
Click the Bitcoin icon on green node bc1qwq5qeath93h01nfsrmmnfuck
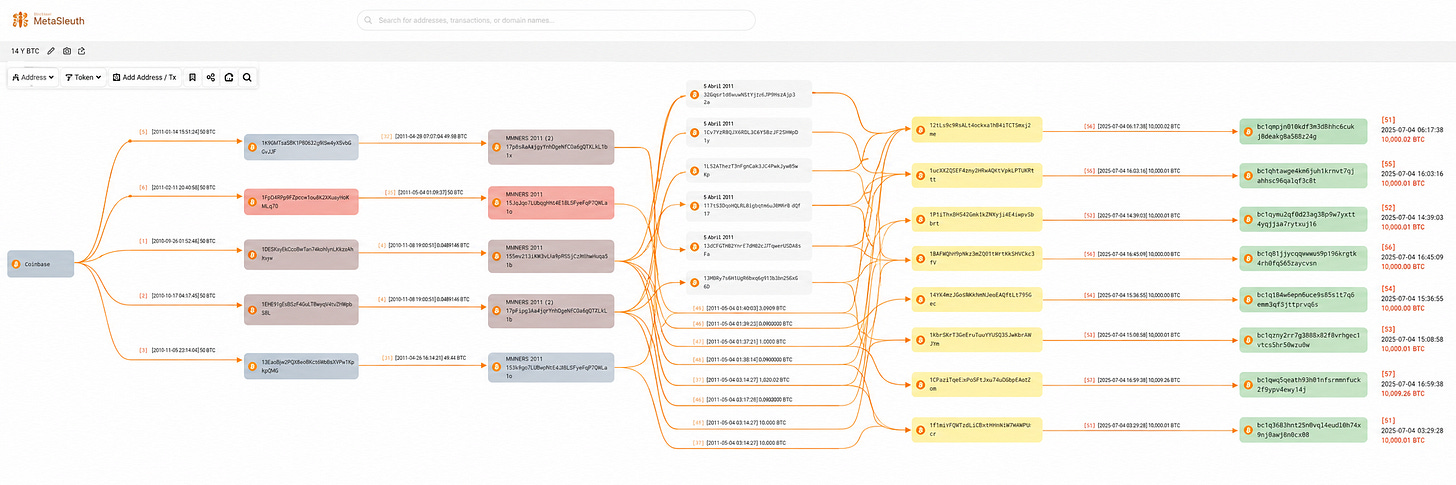point(1247,386)
